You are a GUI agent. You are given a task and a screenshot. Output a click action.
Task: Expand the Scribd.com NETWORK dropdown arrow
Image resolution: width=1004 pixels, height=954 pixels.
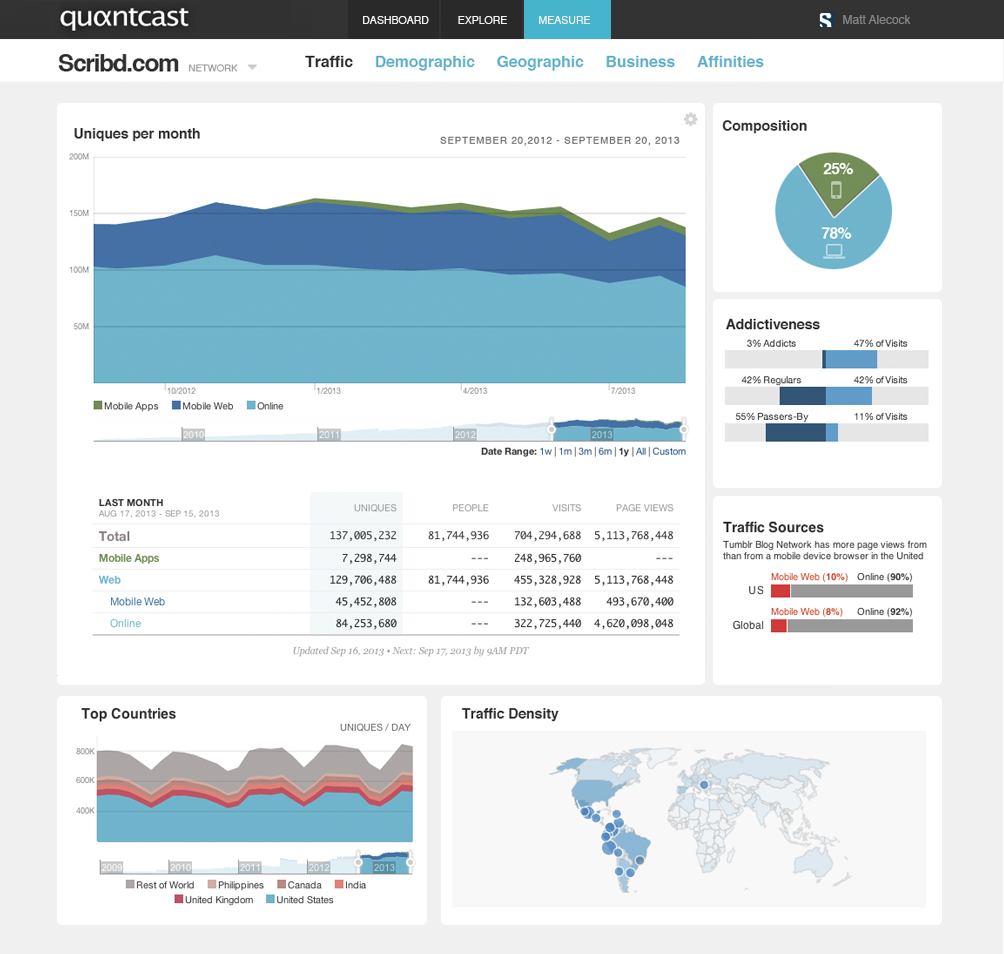(252, 67)
